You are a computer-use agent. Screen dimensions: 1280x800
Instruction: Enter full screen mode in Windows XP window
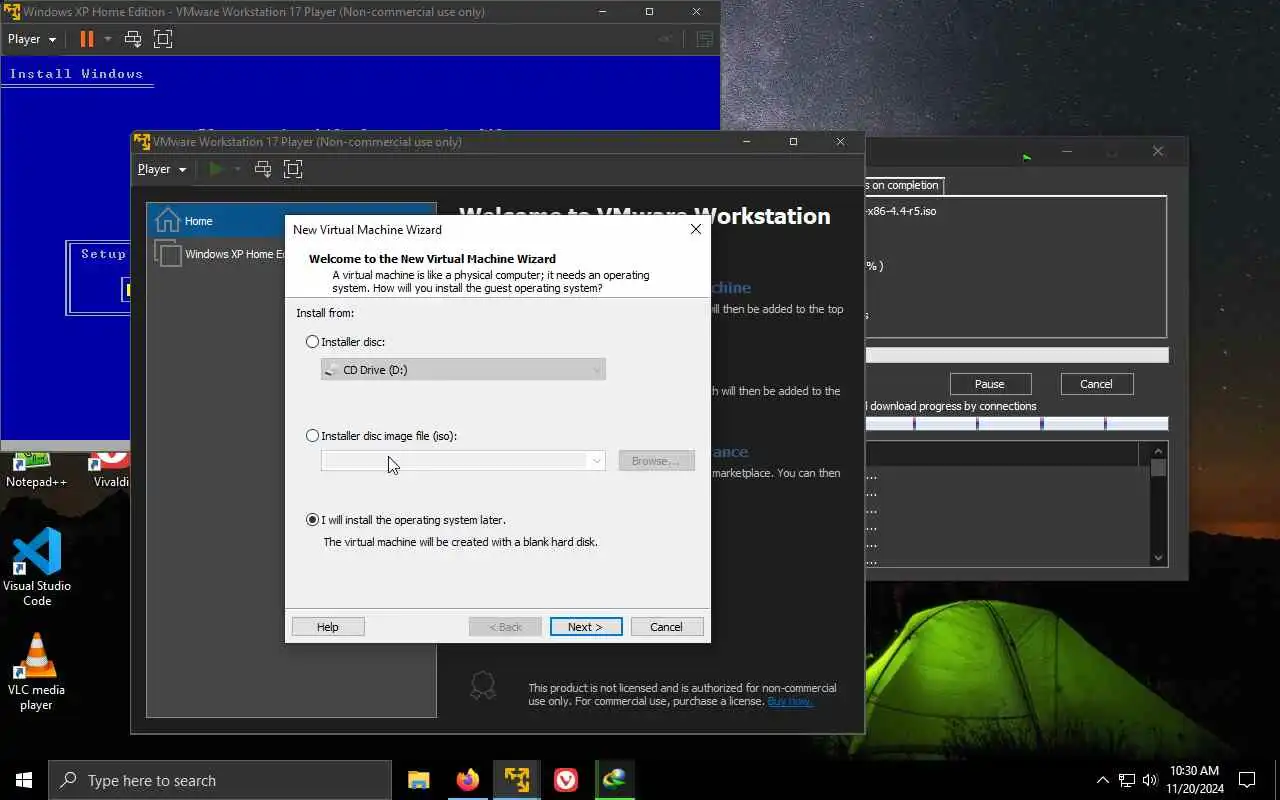163,39
